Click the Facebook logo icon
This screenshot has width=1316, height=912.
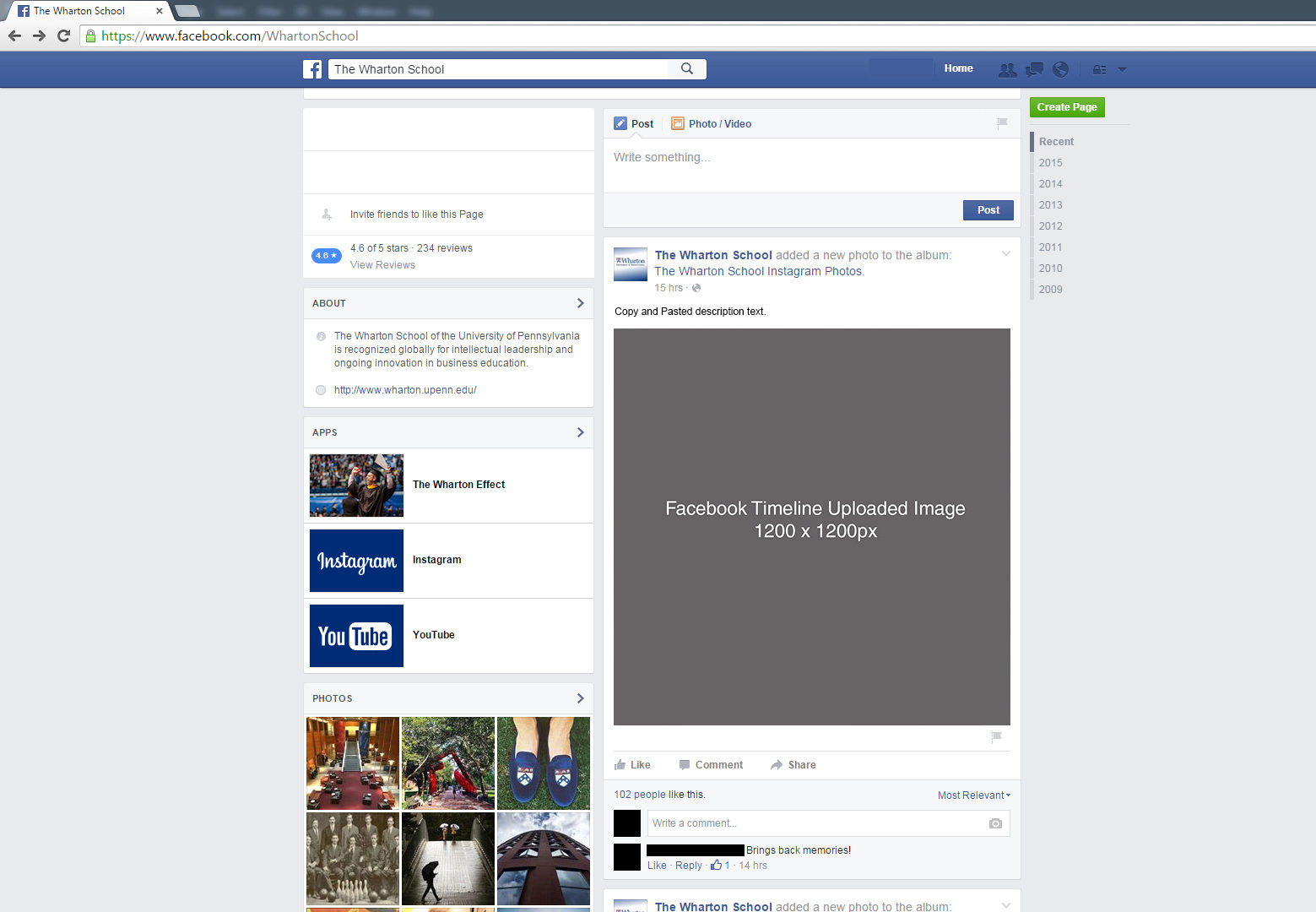(x=312, y=69)
